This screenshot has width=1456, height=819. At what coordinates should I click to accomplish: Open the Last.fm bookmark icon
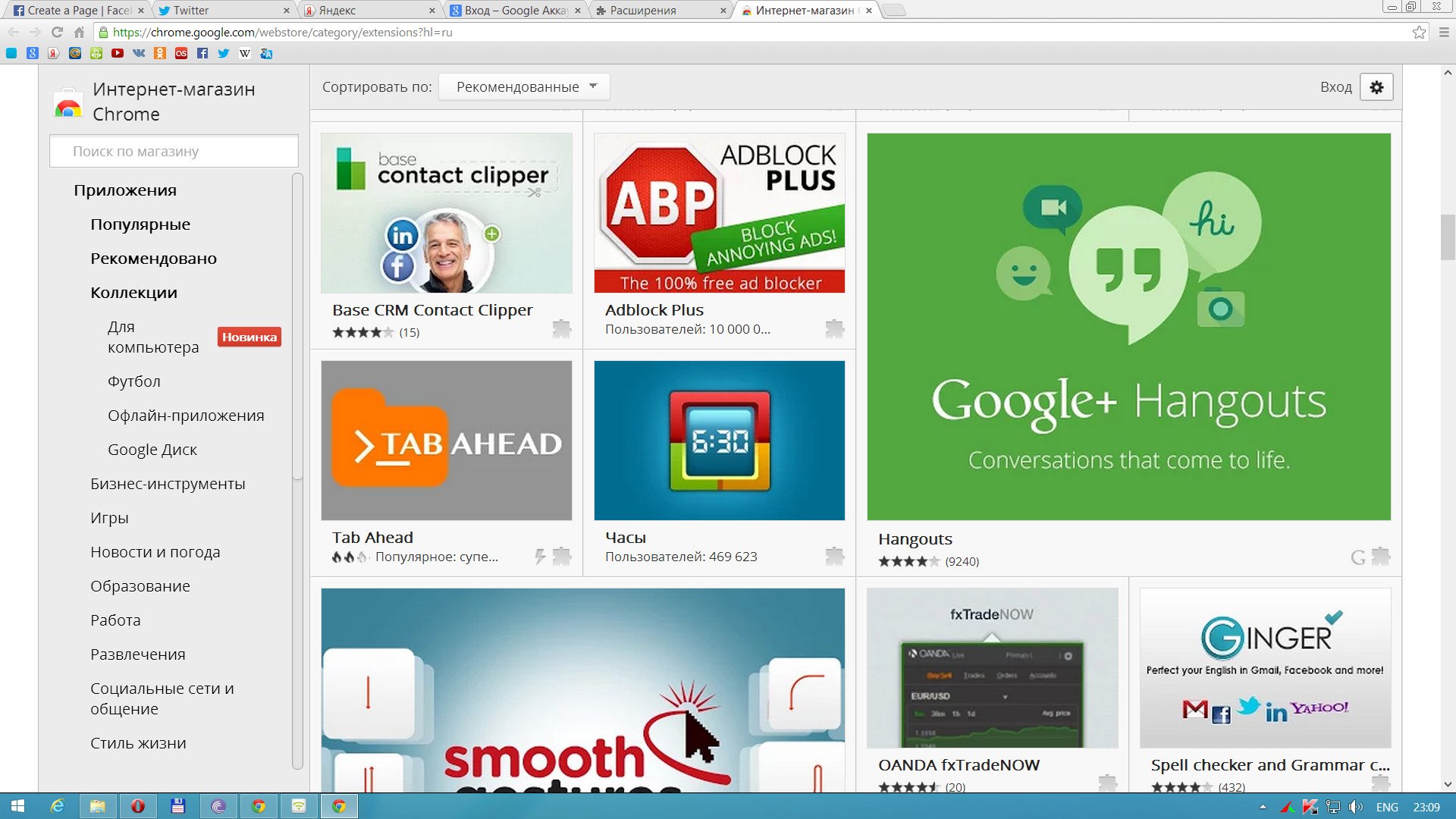(180, 53)
